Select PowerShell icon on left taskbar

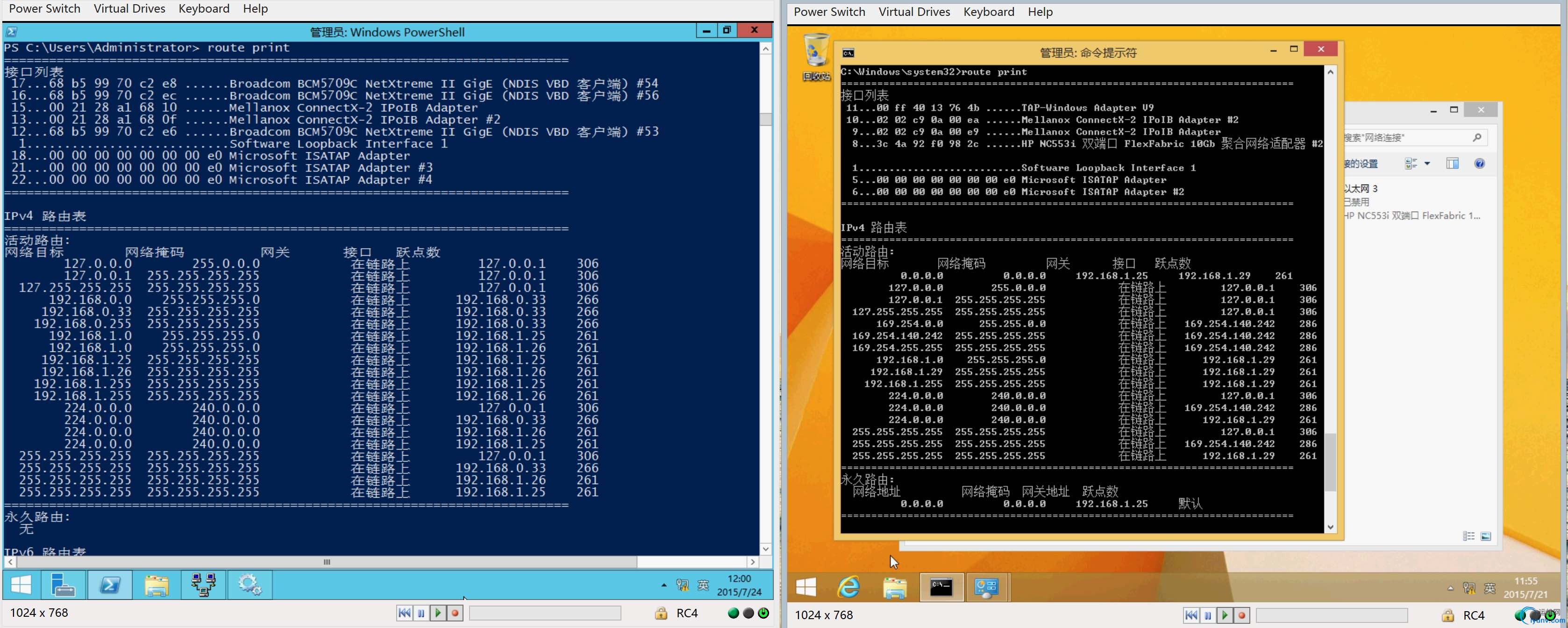click(x=110, y=585)
